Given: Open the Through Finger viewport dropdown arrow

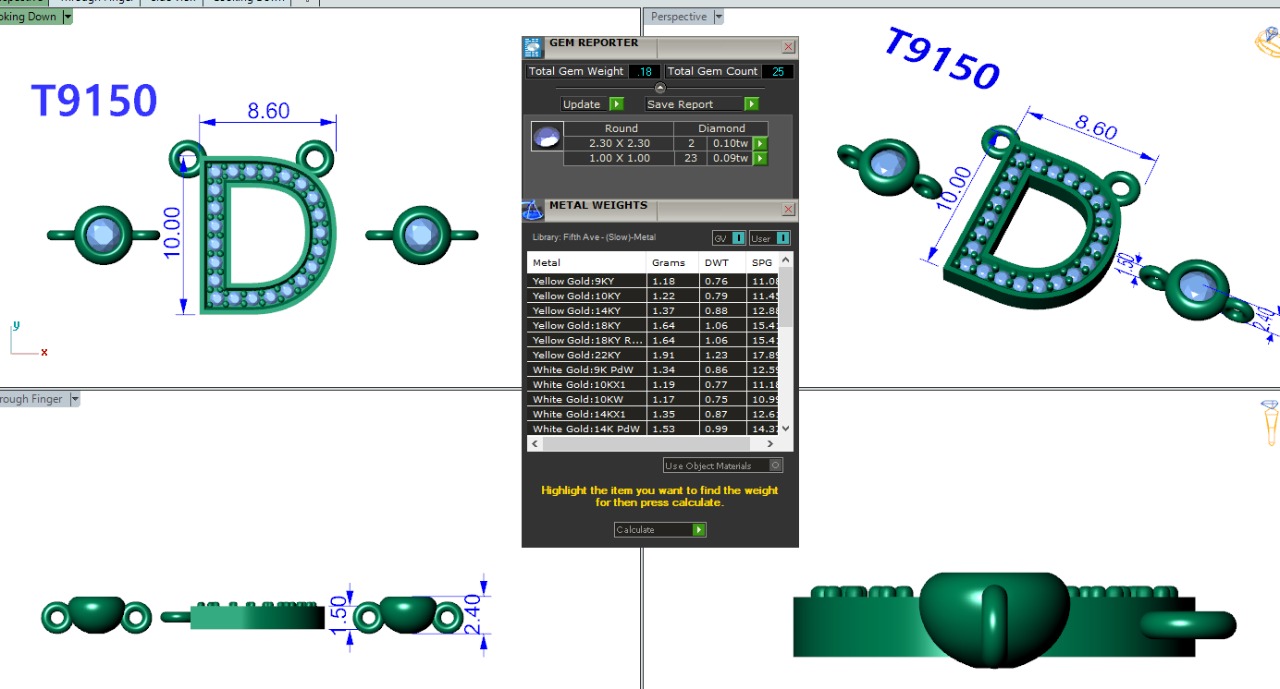Looking at the screenshot, I should click(x=74, y=399).
